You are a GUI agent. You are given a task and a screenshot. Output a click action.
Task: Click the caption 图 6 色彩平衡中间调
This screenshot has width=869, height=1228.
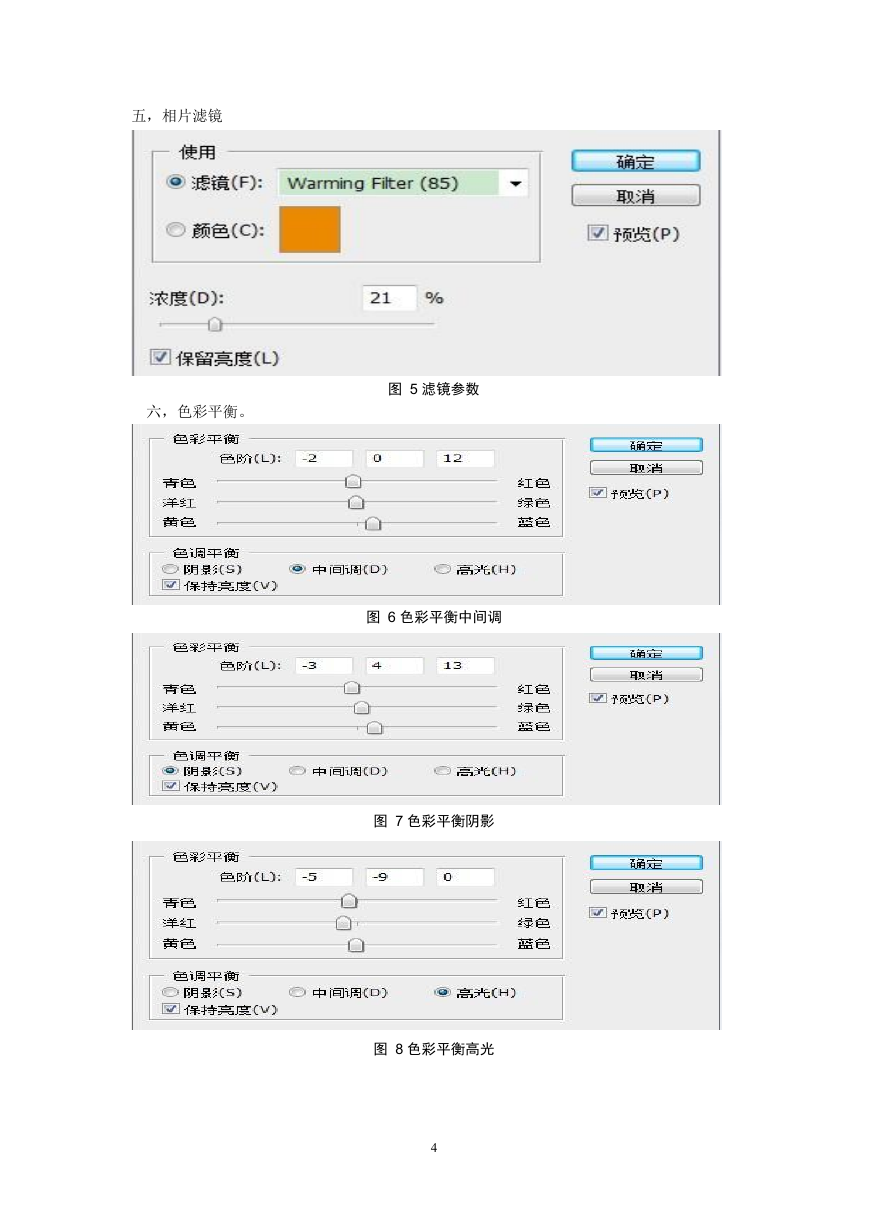[x=434, y=618]
